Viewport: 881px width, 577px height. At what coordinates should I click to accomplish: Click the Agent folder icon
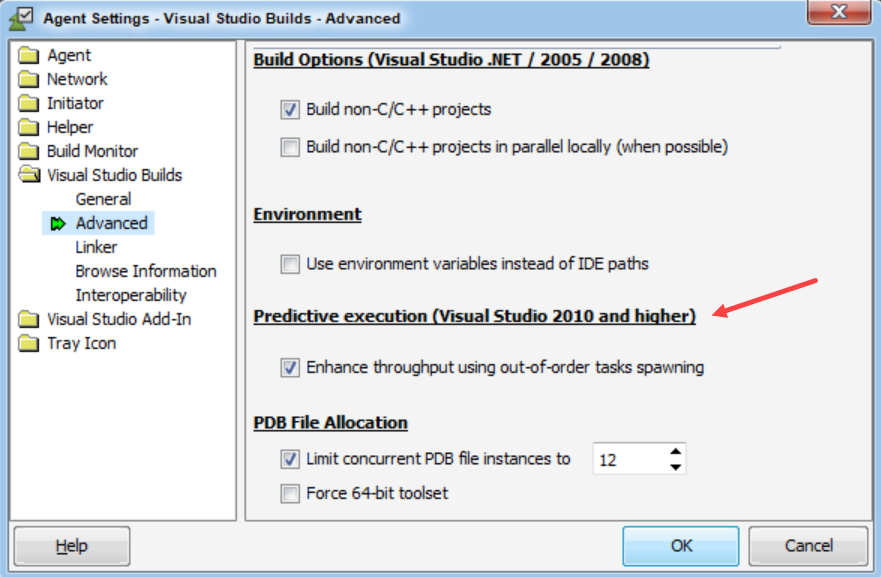[x=28, y=55]
